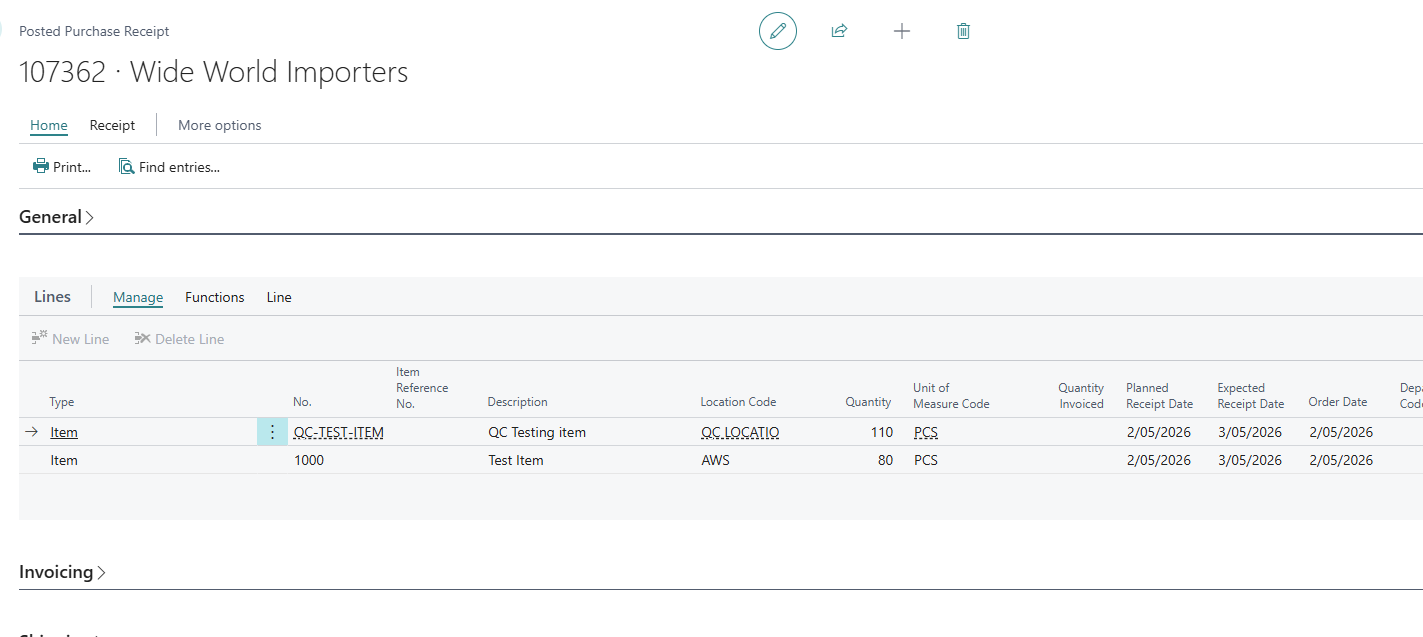Click the trash delete icon
Image resolution: width=1423 pixels, height=637 pixels.
963,31
